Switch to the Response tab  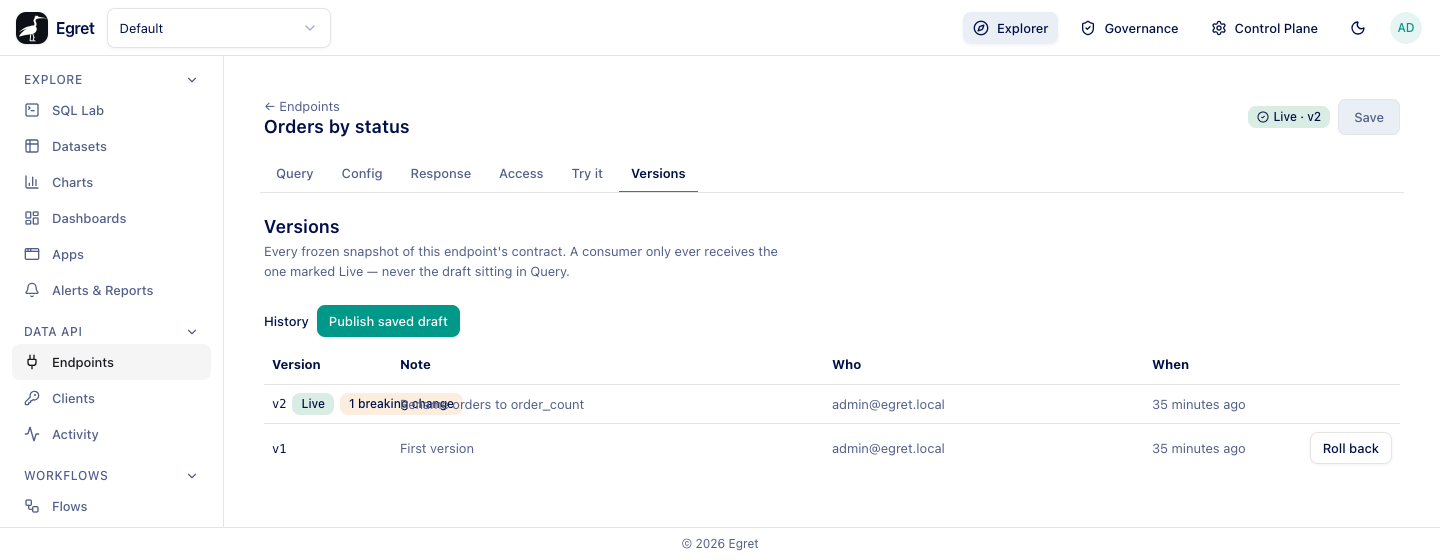pos(441,174)
